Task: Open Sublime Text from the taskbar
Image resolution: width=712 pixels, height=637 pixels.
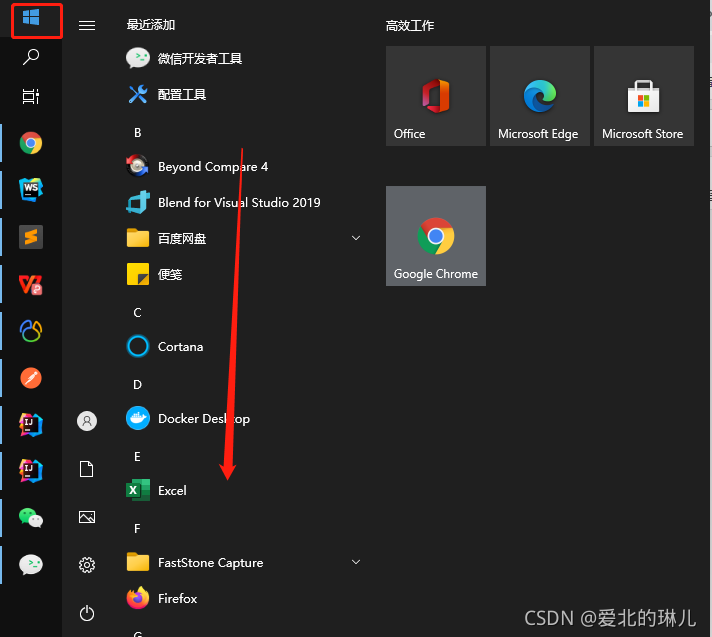Action: [x=31, y=237]
